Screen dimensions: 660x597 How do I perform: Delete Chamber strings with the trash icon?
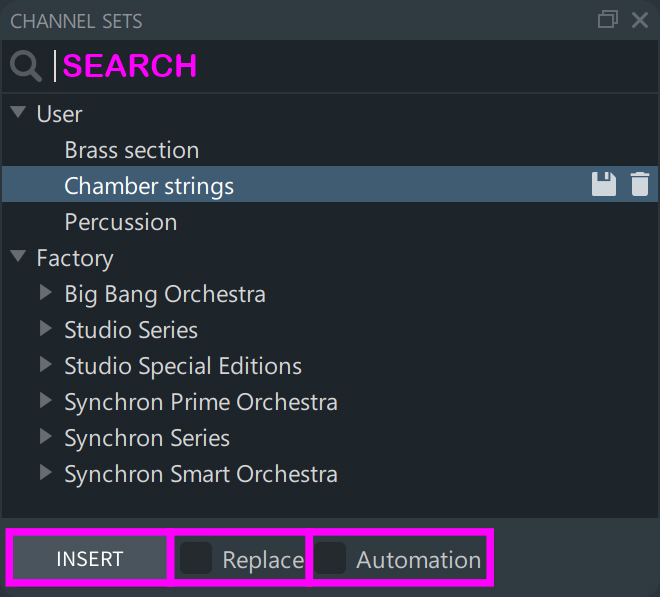pyautogui.click(x=639, y=184)
